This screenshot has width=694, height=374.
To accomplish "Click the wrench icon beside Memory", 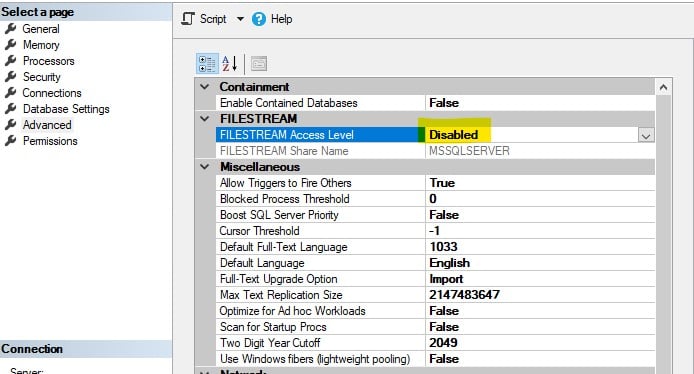I will pyautogui.click(x=11, y=45).
